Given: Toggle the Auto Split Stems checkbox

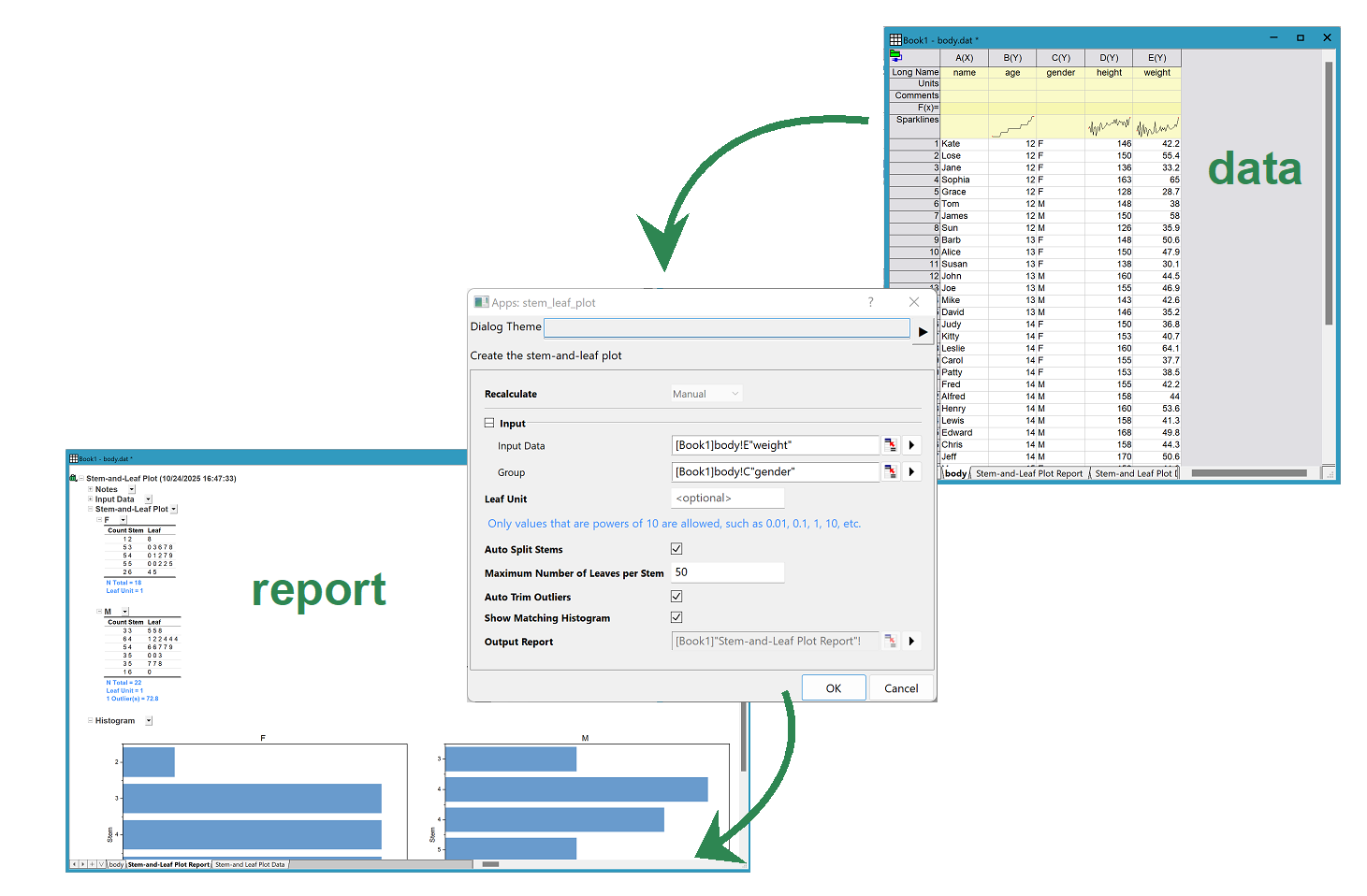Looking at the screenshot, I should click(676, 549).
